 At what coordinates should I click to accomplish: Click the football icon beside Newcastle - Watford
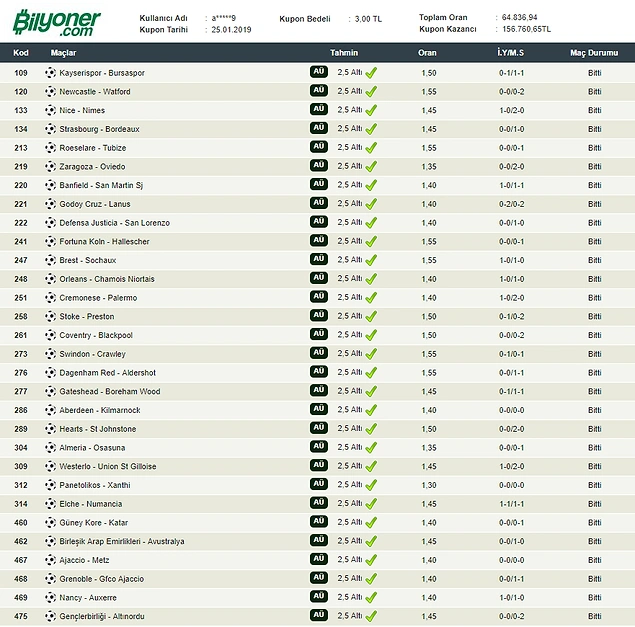coord(51,92)
